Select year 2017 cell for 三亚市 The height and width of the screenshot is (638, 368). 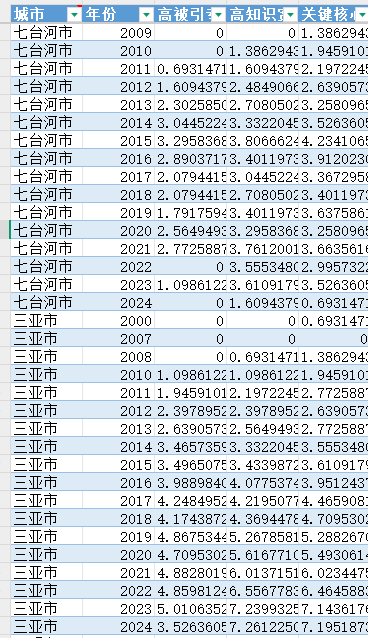pyautogui.click(x=118, y=499)
